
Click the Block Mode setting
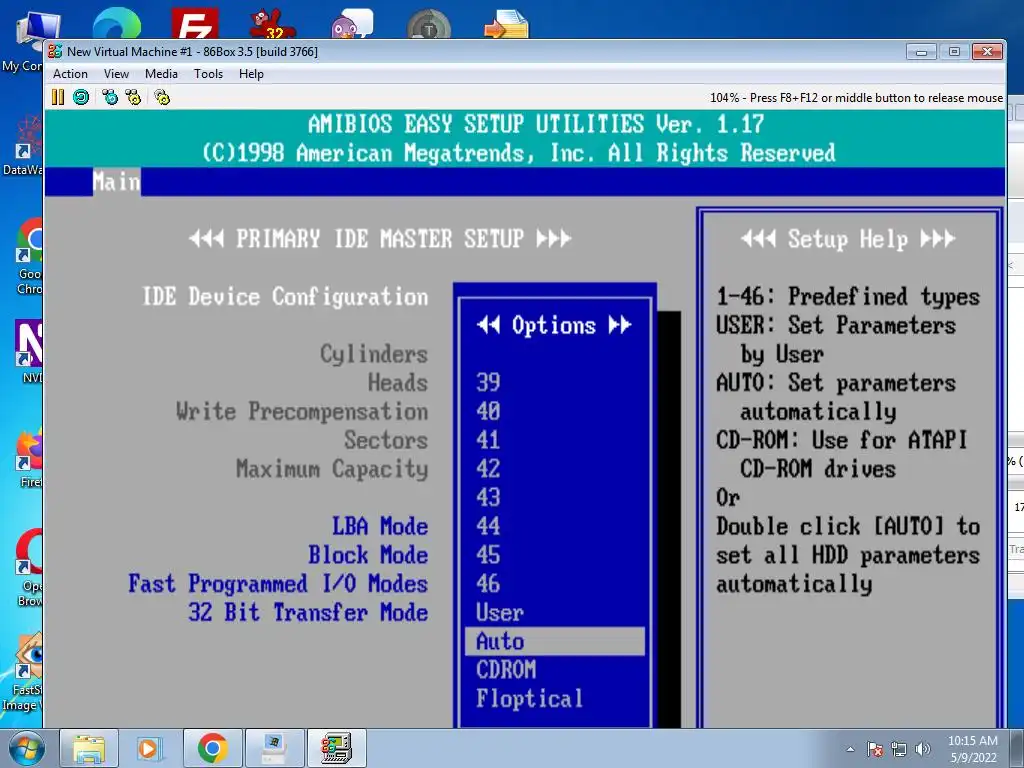(x=368, y=554)
